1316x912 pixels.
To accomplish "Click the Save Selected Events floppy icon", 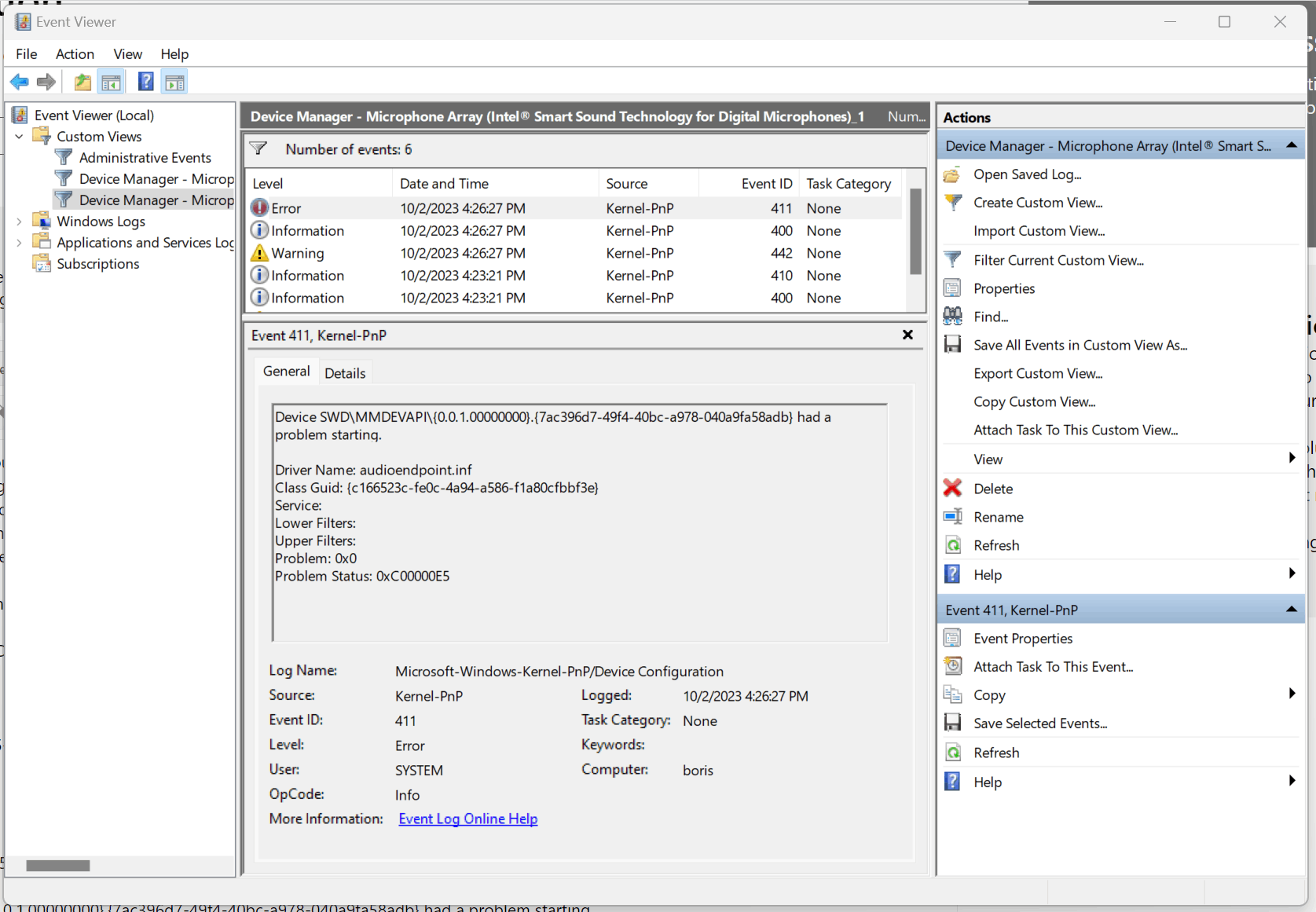I will coord(952,723).
